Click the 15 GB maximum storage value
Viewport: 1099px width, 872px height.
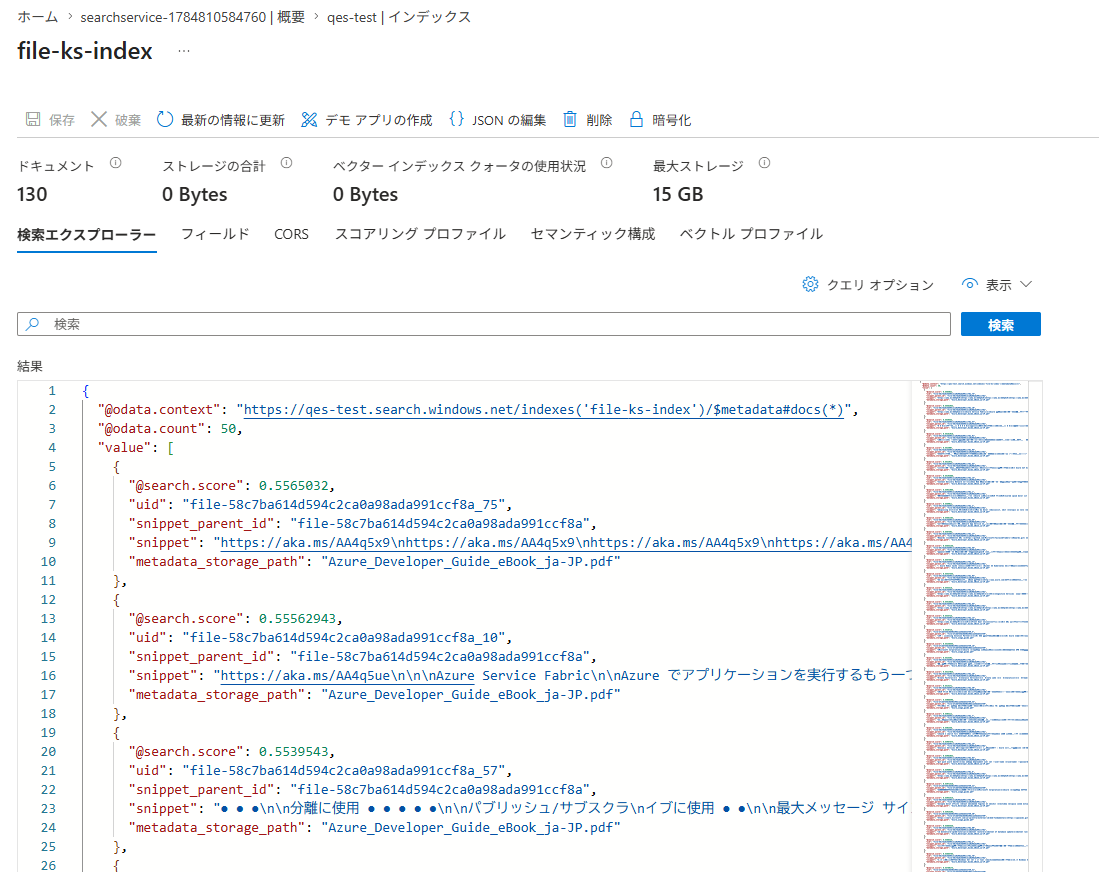click(678, 194)
